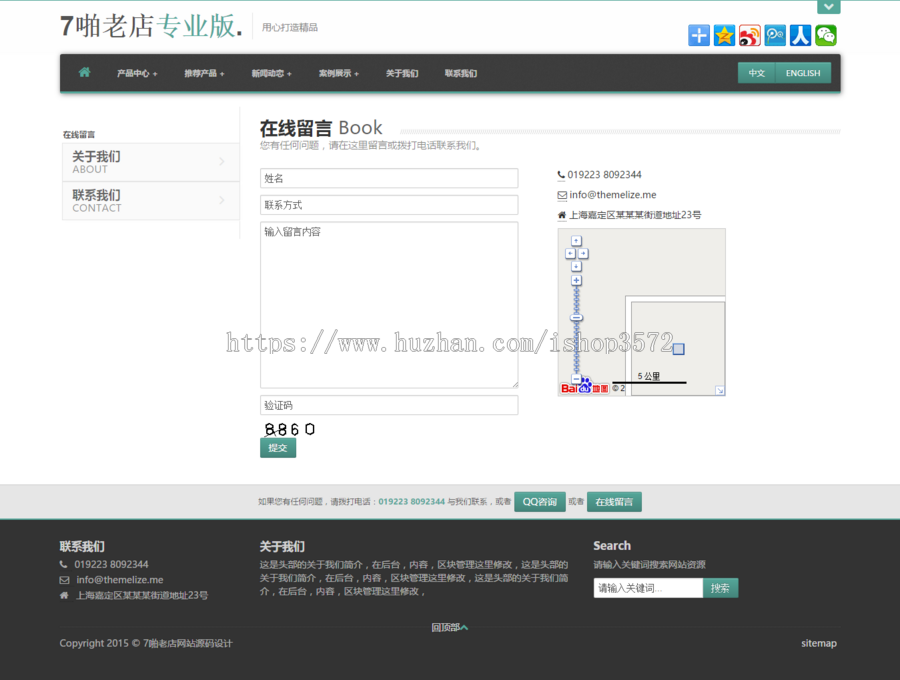Open the 联系我们 navigation menu item
Viewport: 900px width, 680px height.
point(461,72)
